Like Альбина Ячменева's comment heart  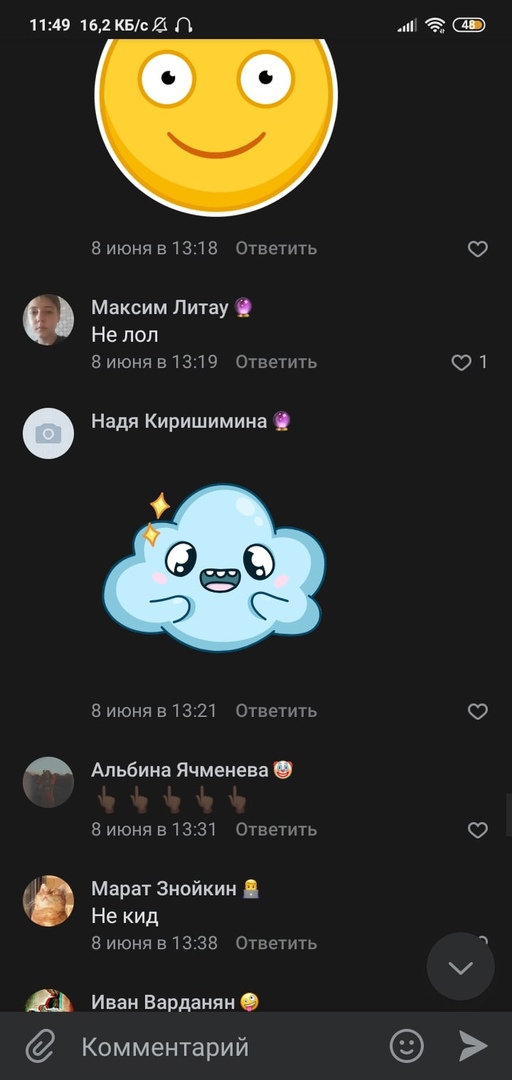click(x=478, y=830)
